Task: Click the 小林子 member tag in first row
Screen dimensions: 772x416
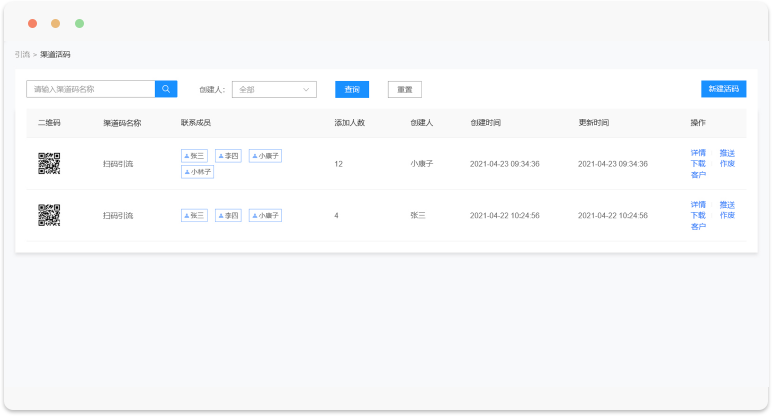Action: coord(197,172)
